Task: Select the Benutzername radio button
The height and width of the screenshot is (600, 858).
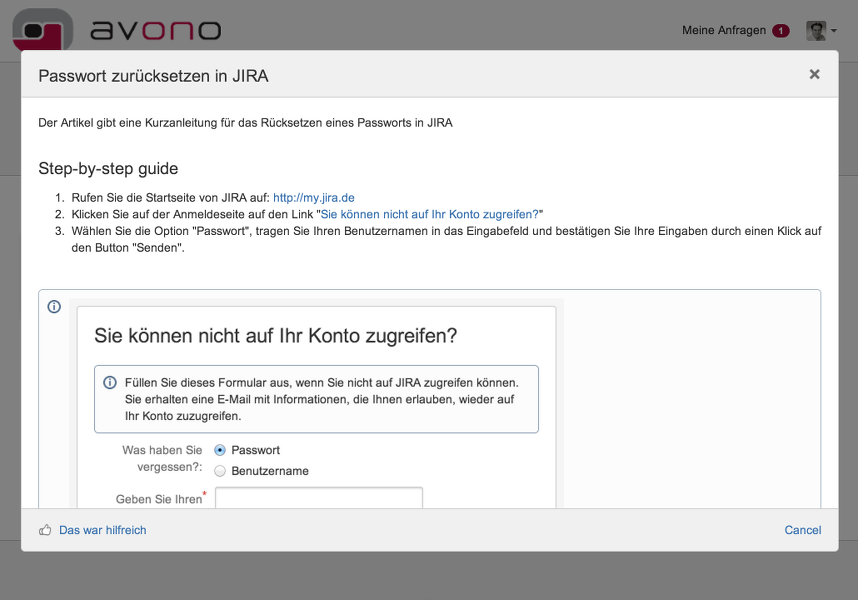Action: 219,471
